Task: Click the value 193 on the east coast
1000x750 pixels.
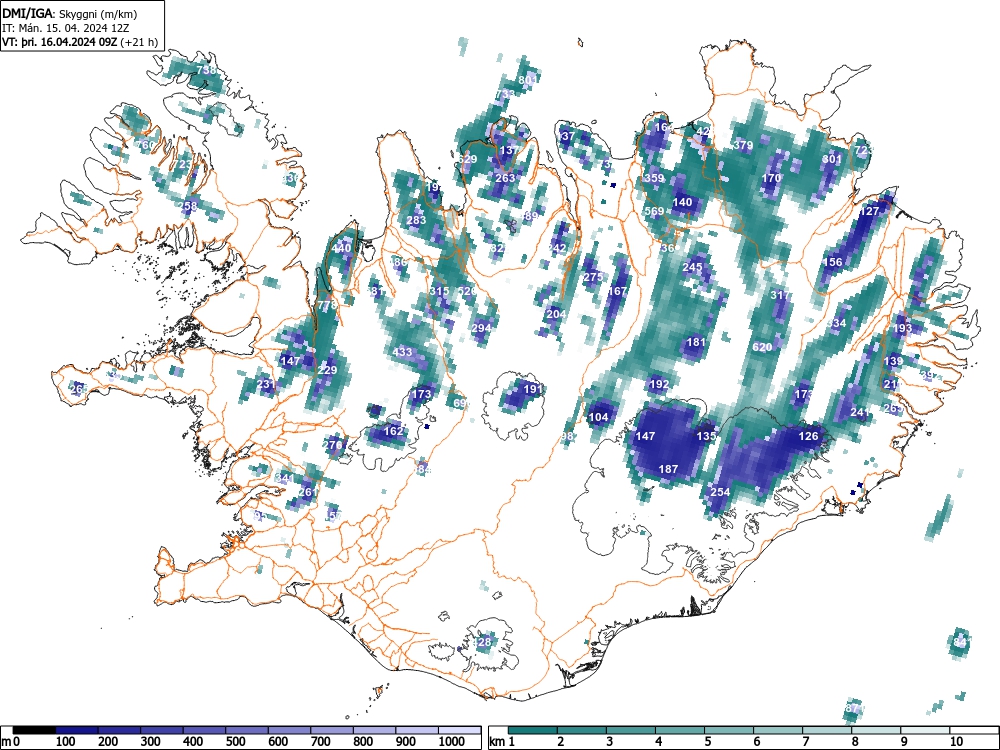Action: pyautogui.click(x=902, y=328)
